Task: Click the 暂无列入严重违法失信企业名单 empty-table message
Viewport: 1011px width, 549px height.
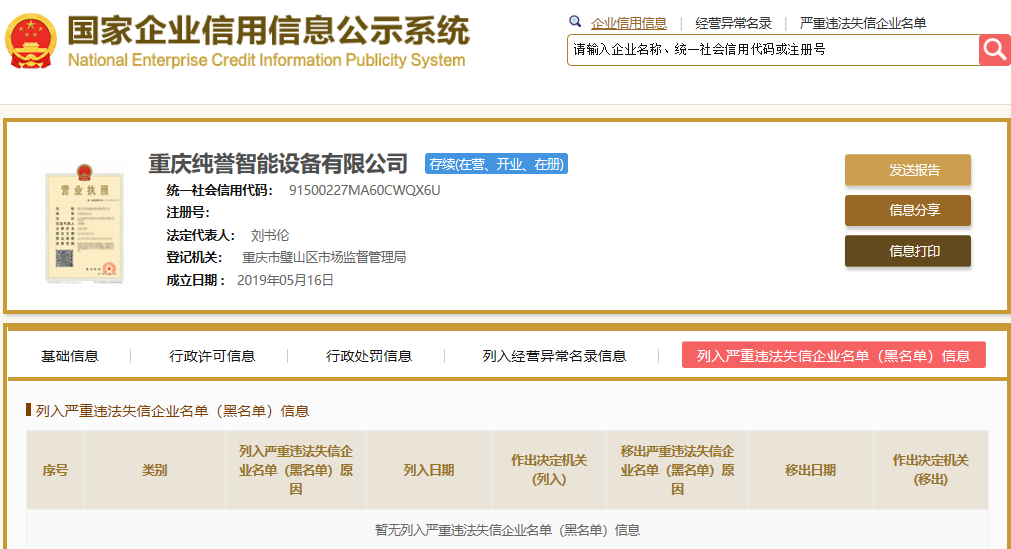Action: pyautogui.click(x=507, y=530)
